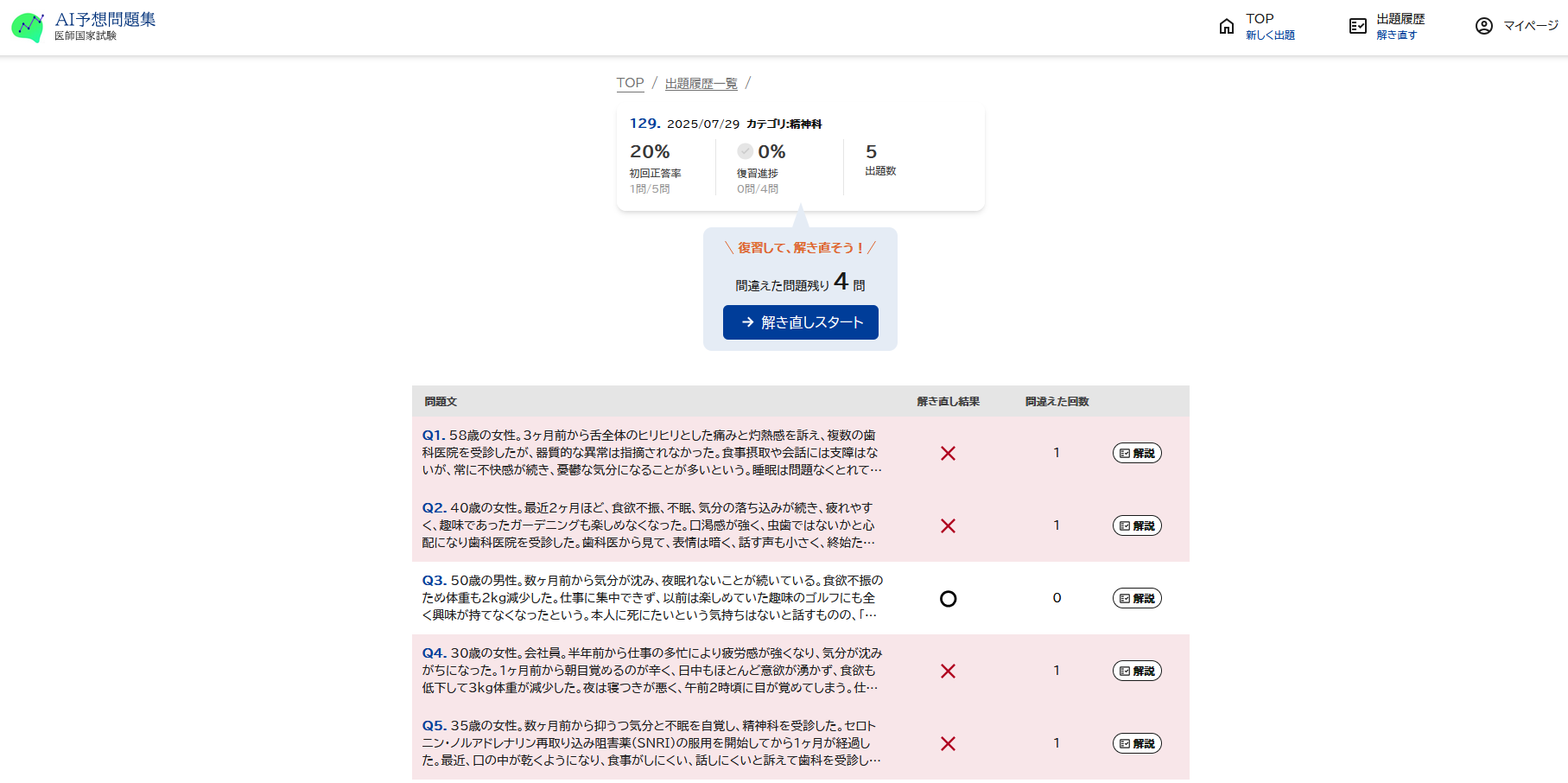Image resolution: width=1568 pixels, height=783 pixels.
Task: Click the マイページ user profile icon
Action: tap(1484, 26)
